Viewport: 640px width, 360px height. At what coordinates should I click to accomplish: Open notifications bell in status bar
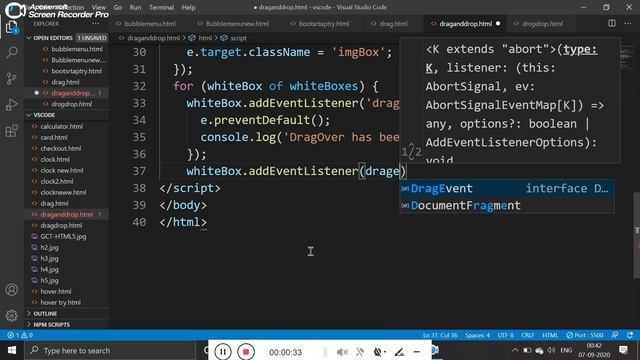pos(630,335)
